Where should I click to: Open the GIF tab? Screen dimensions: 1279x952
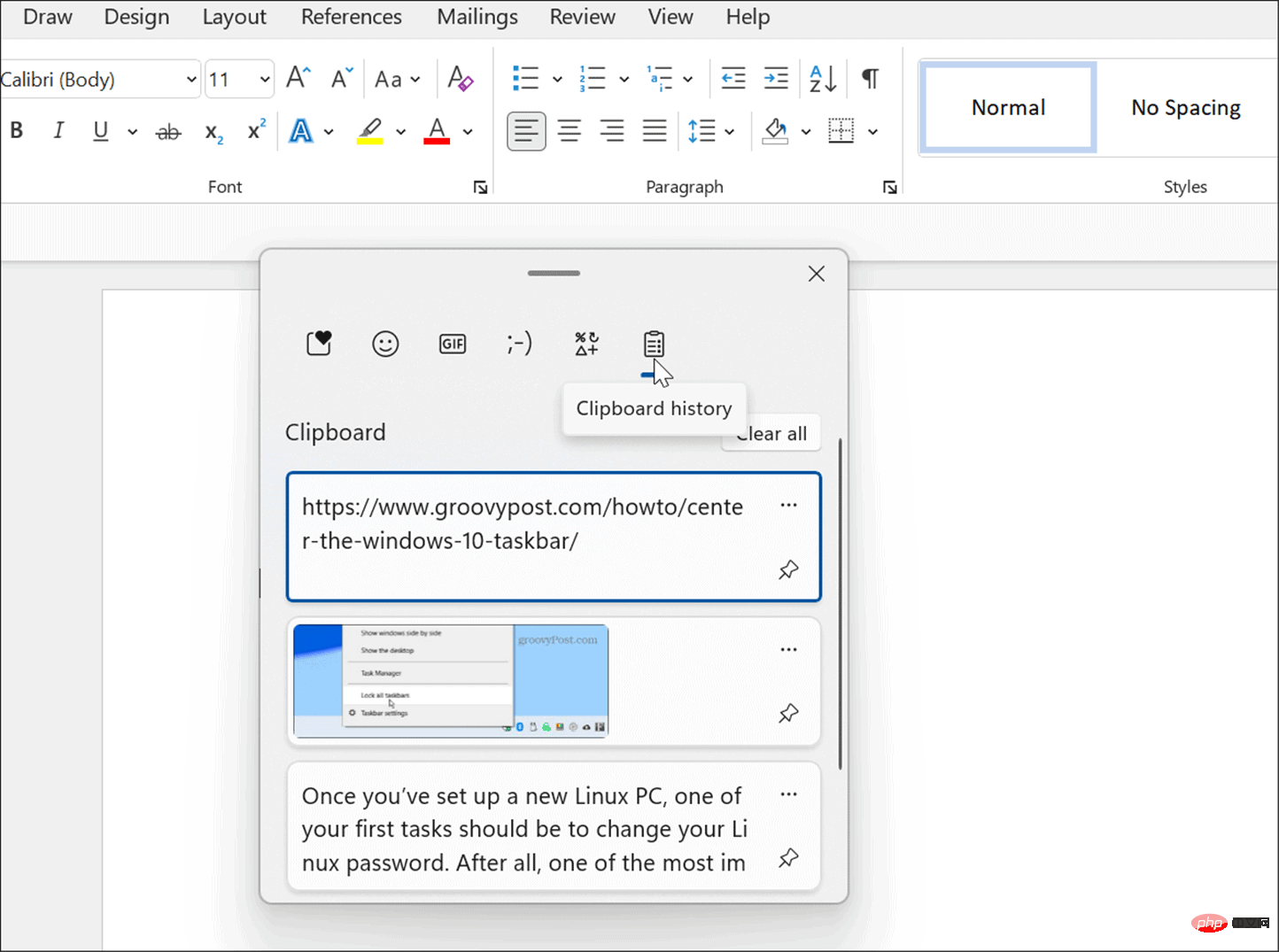[x=453, y=344]
